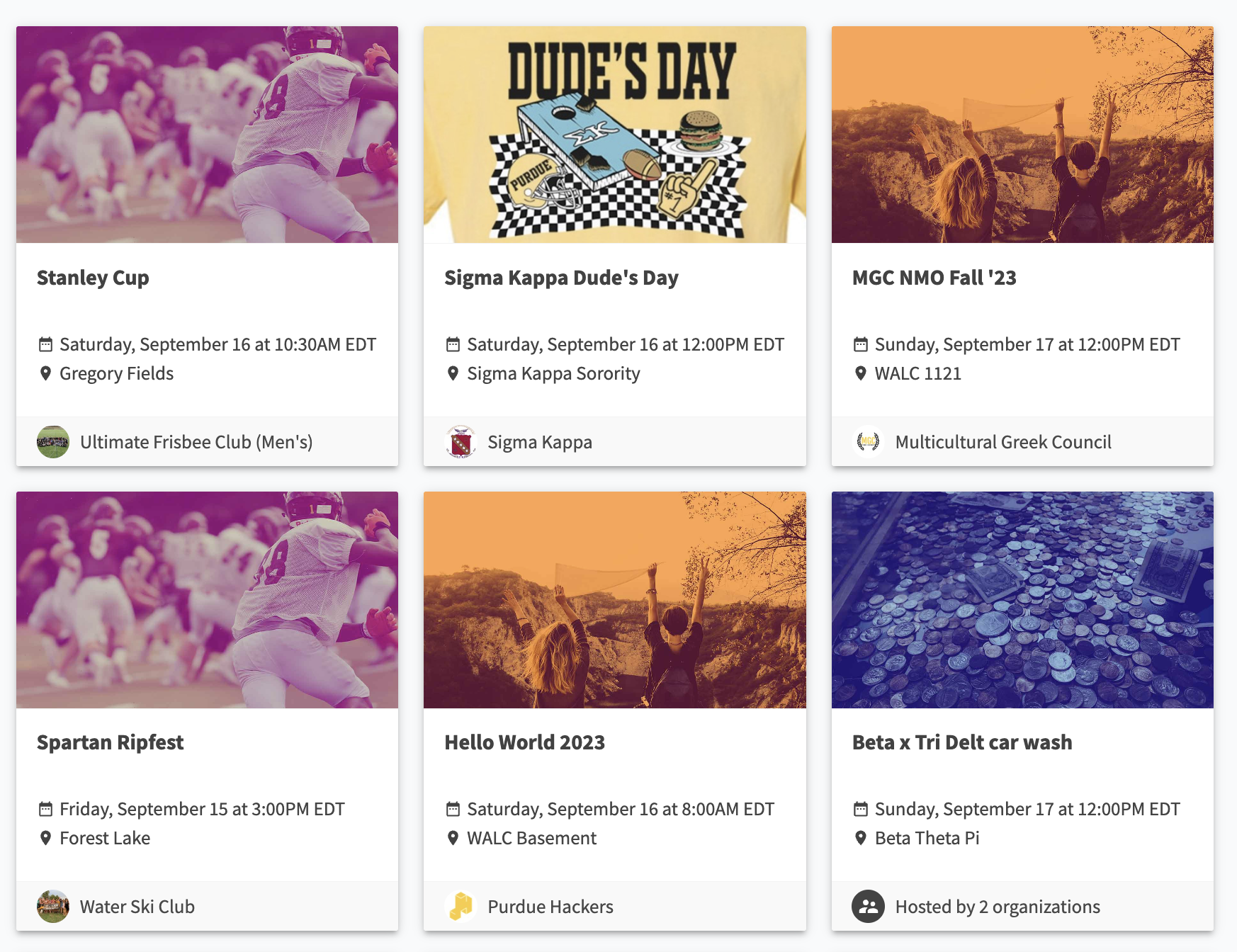
Task: Click the Purdue Hackers yellow logo icon
Action: point(461,907)
